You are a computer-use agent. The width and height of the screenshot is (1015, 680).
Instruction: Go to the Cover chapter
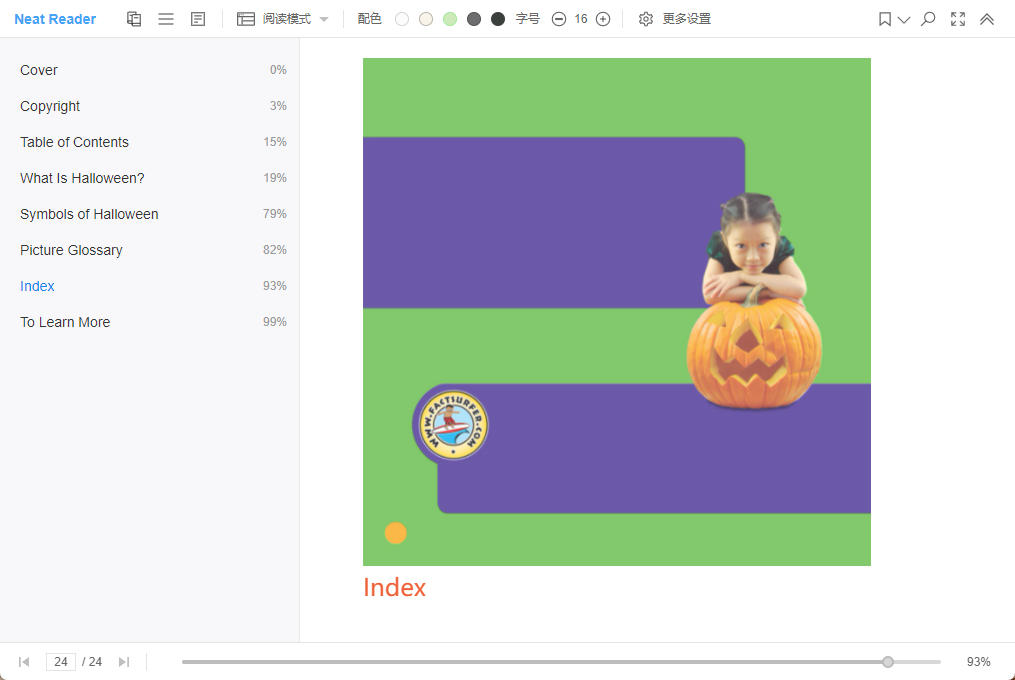click(x=38, y=70)
